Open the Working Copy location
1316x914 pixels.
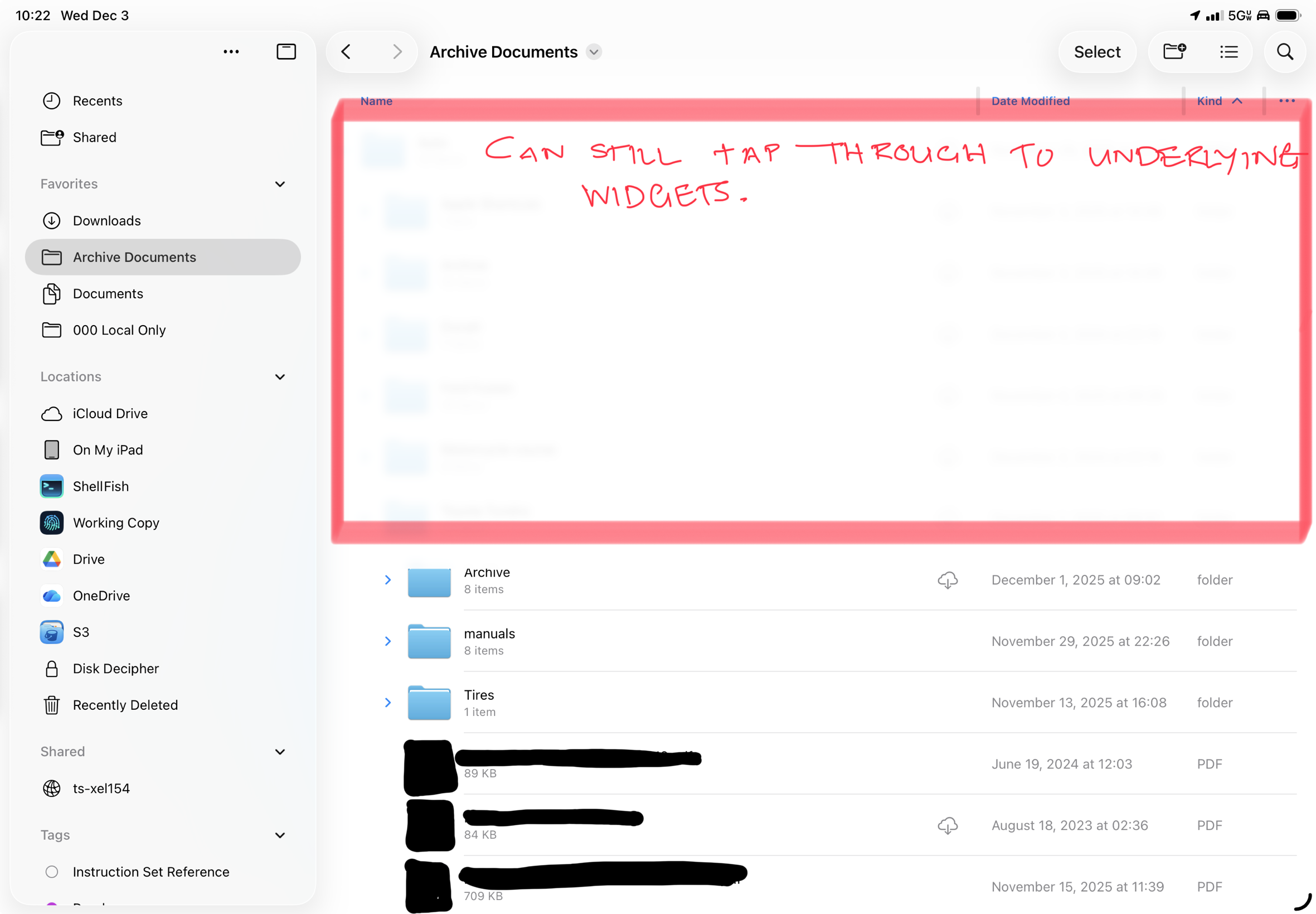(115, 523)
